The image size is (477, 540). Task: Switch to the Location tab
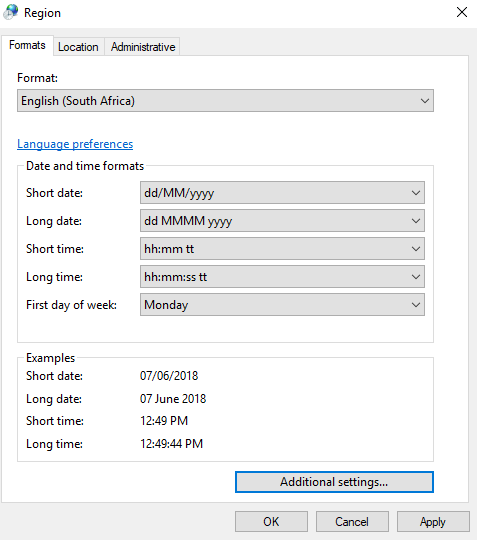78,47
